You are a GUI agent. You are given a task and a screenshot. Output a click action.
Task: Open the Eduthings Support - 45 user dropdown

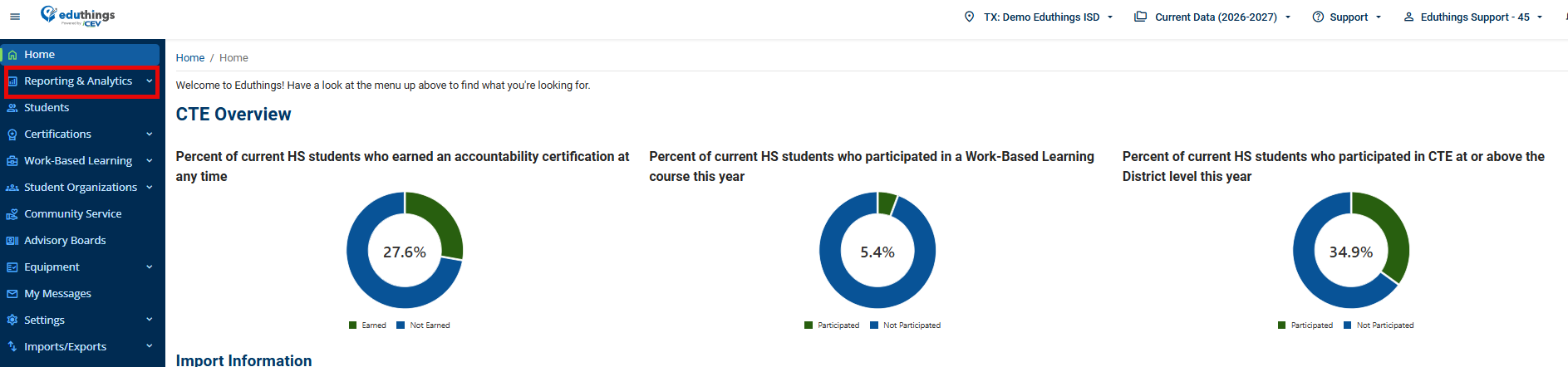(1472, 17)
